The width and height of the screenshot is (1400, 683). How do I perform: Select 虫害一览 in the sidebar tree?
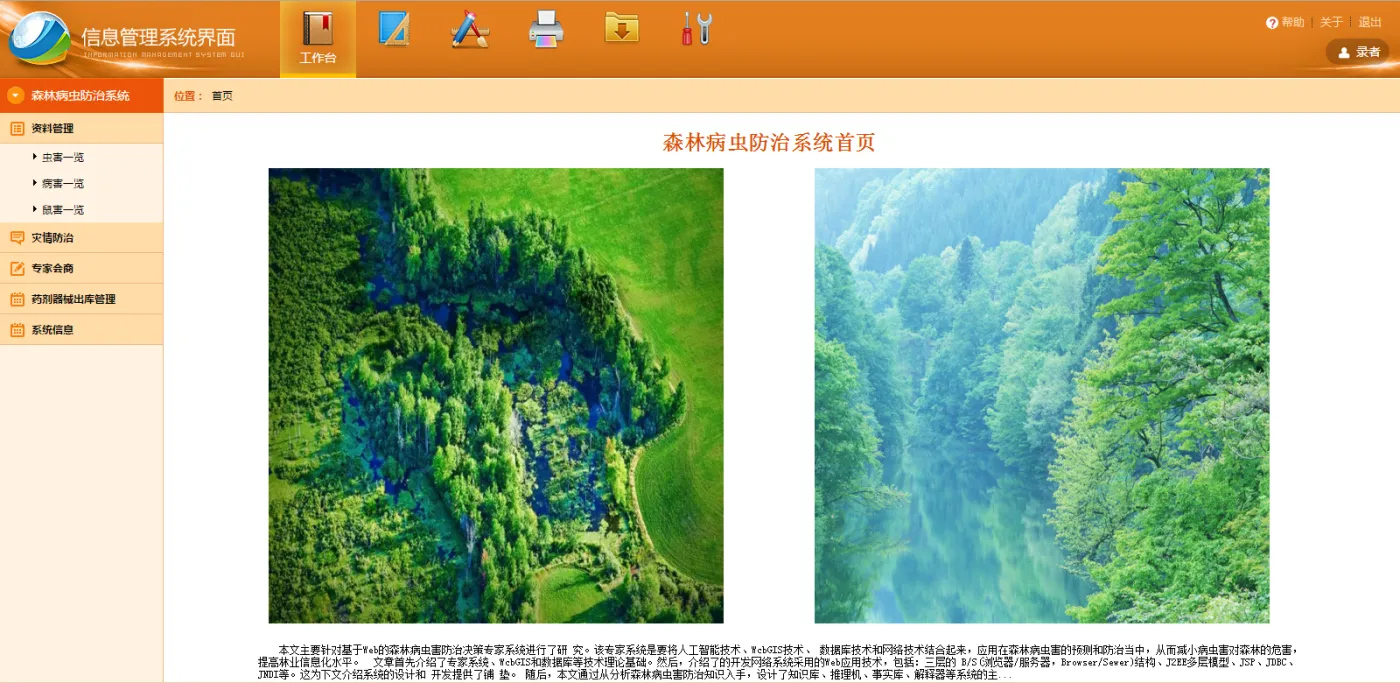62,157
